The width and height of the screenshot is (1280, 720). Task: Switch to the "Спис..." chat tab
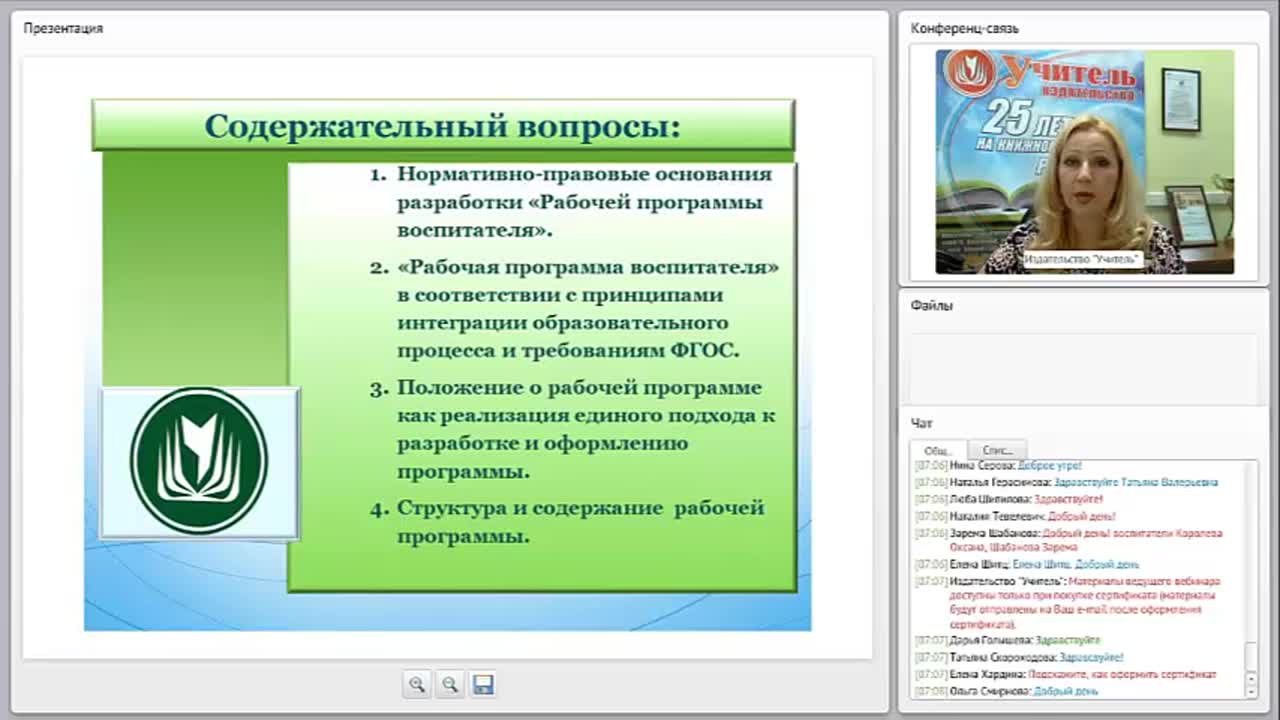pos(997,450)
